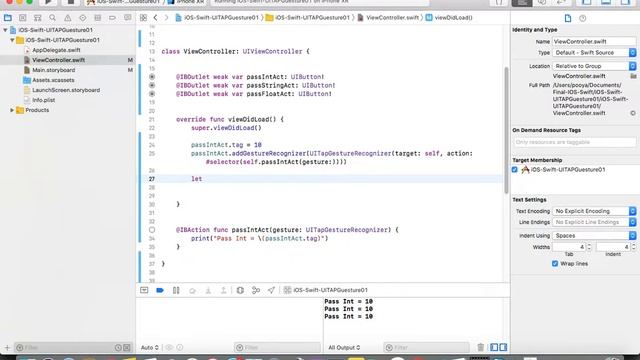Click the Add button in navigator footer
The width and height of the screenshot is (640, 360).
(7, 348)
